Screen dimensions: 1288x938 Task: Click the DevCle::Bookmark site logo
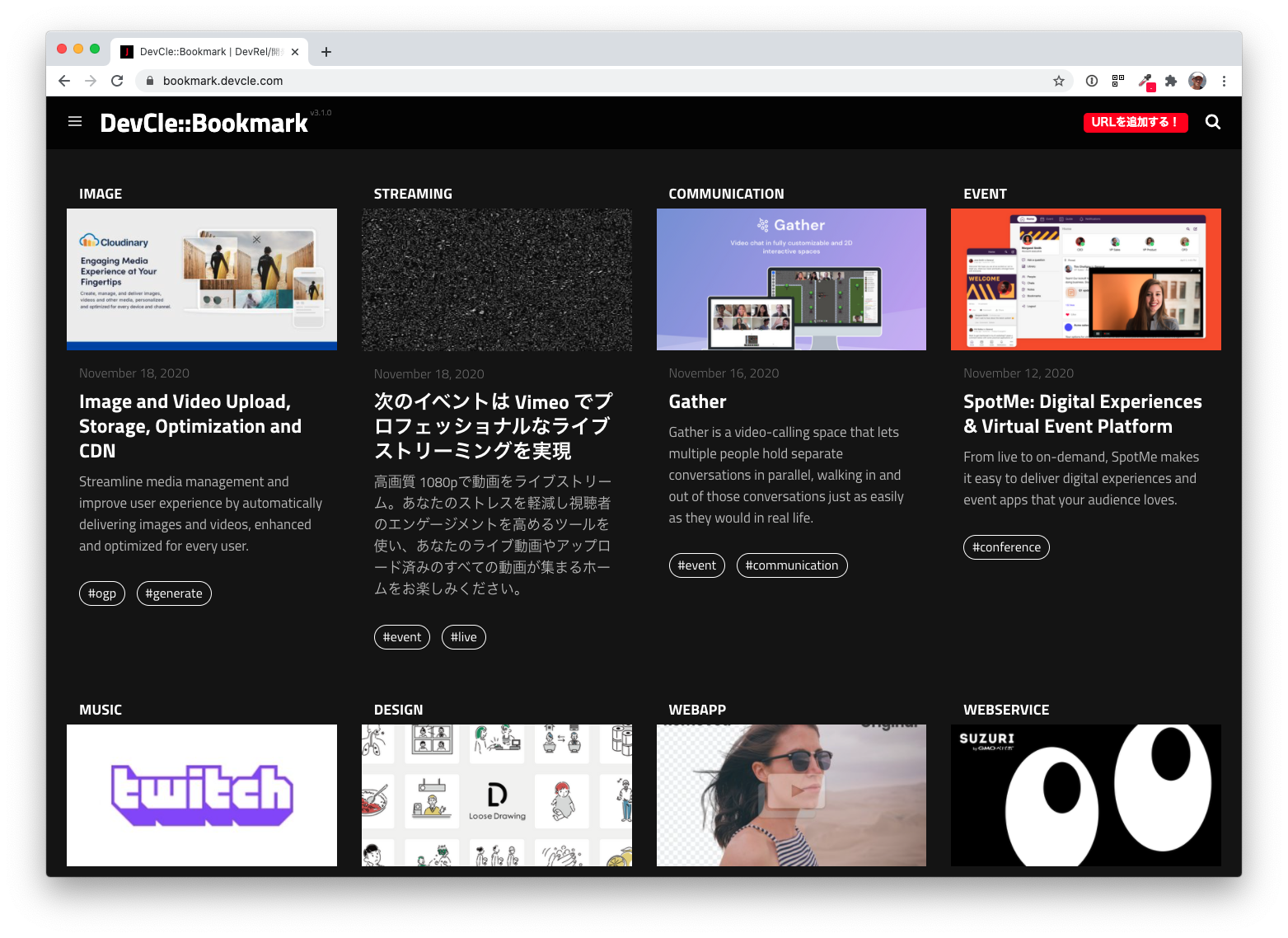204,123
